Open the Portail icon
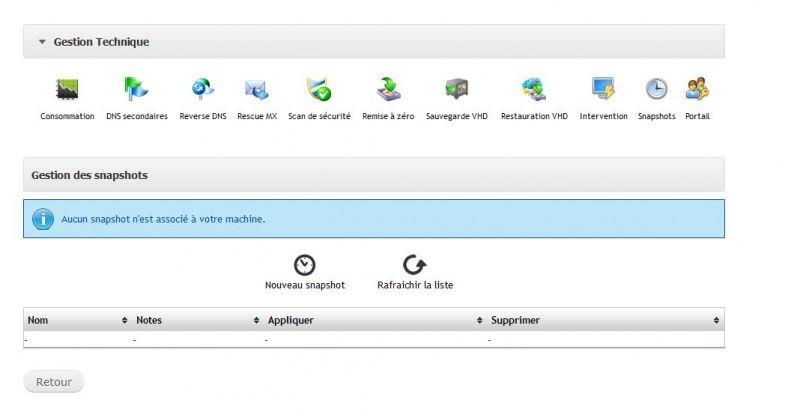The width and height of the screenshot is (800, 409). coord(697,90)
